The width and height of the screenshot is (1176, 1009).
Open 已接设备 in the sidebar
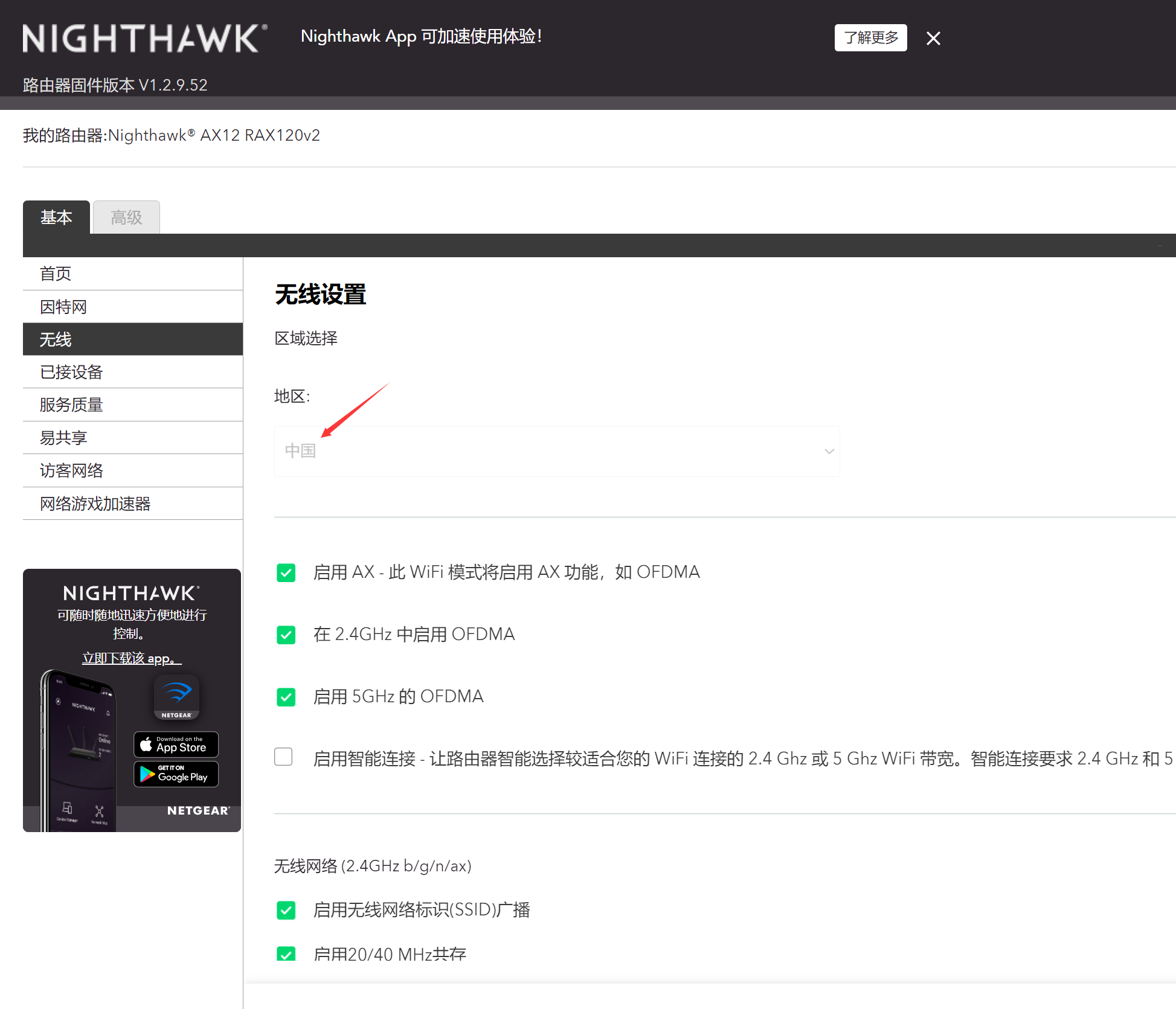133,372
